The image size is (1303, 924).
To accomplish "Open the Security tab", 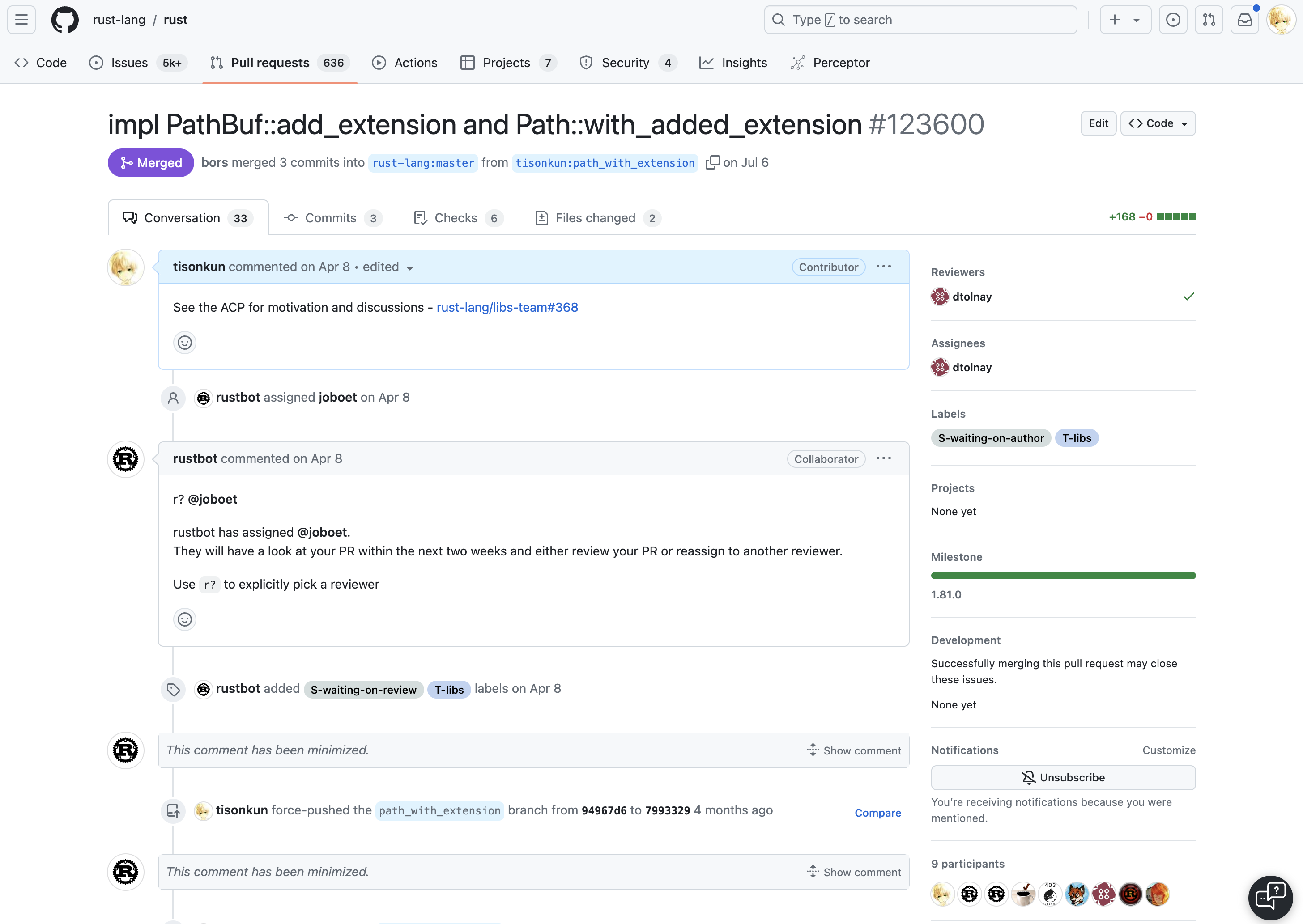I will pyautogui.click(x=628, y=63).
